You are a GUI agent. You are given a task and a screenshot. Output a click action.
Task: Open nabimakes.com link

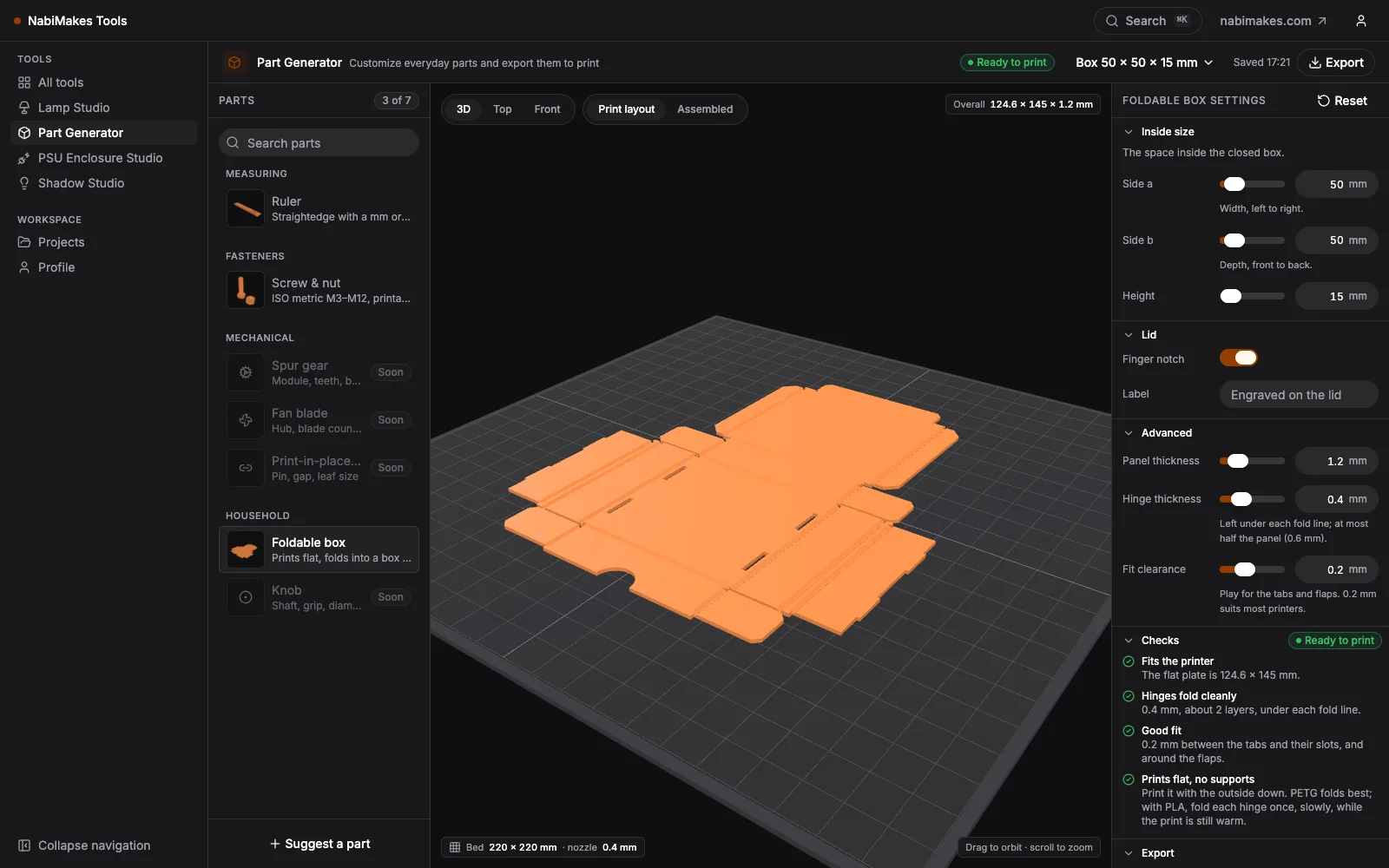1273,21
